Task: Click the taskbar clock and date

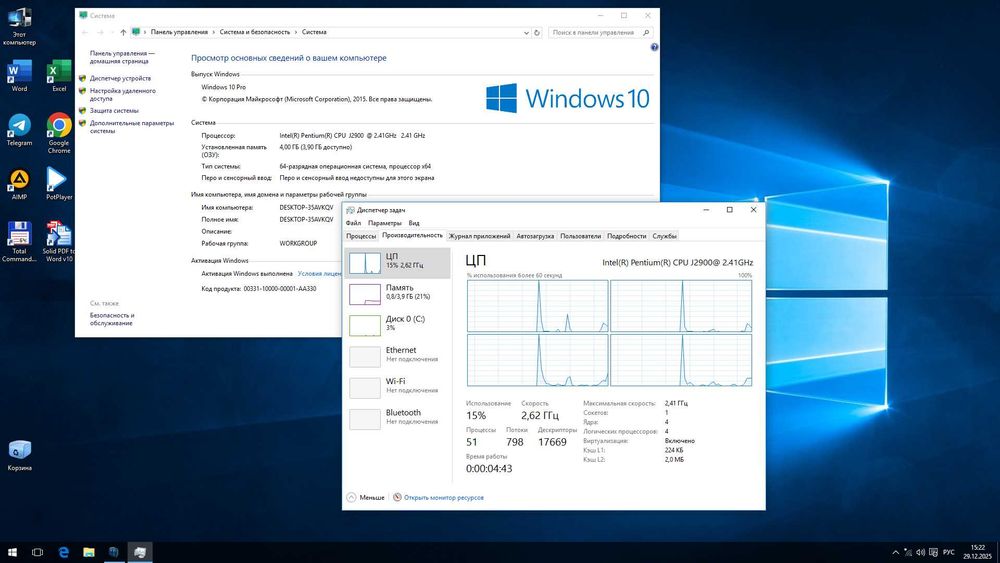Action: (x=977, y=552)
